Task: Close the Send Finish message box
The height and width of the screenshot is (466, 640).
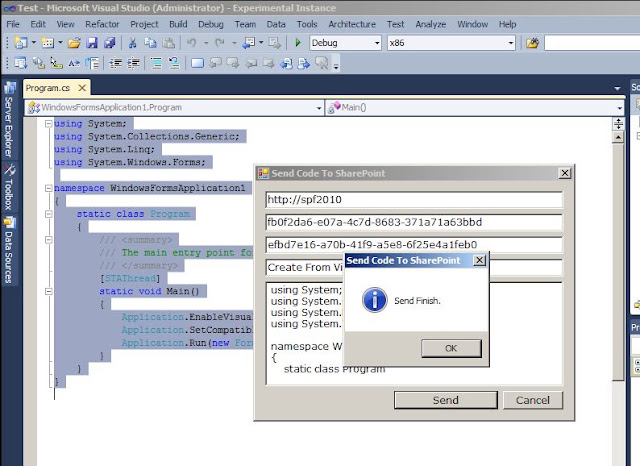Action: click(480, 260)
